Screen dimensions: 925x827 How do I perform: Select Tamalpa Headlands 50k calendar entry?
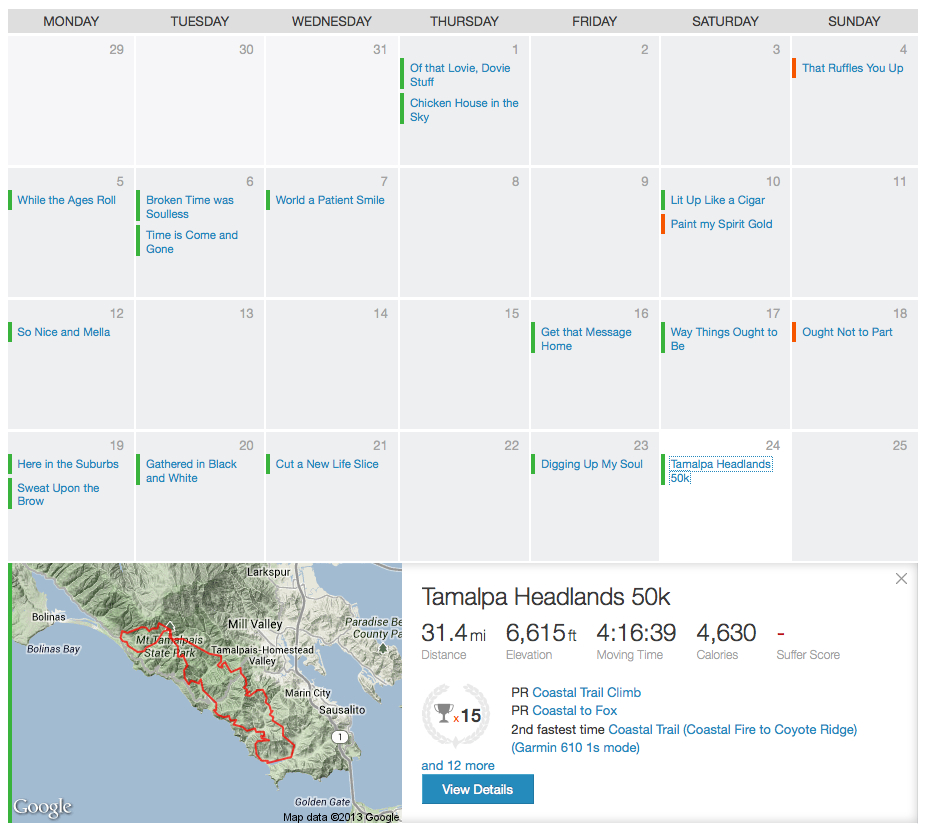[x=720, y=470]
